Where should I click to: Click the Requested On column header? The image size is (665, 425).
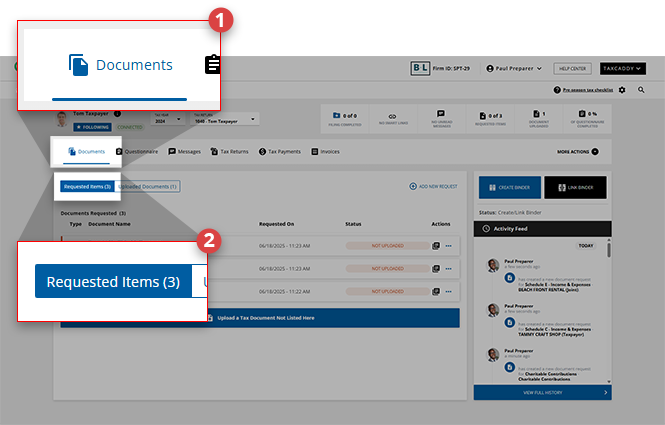(276, 224)
